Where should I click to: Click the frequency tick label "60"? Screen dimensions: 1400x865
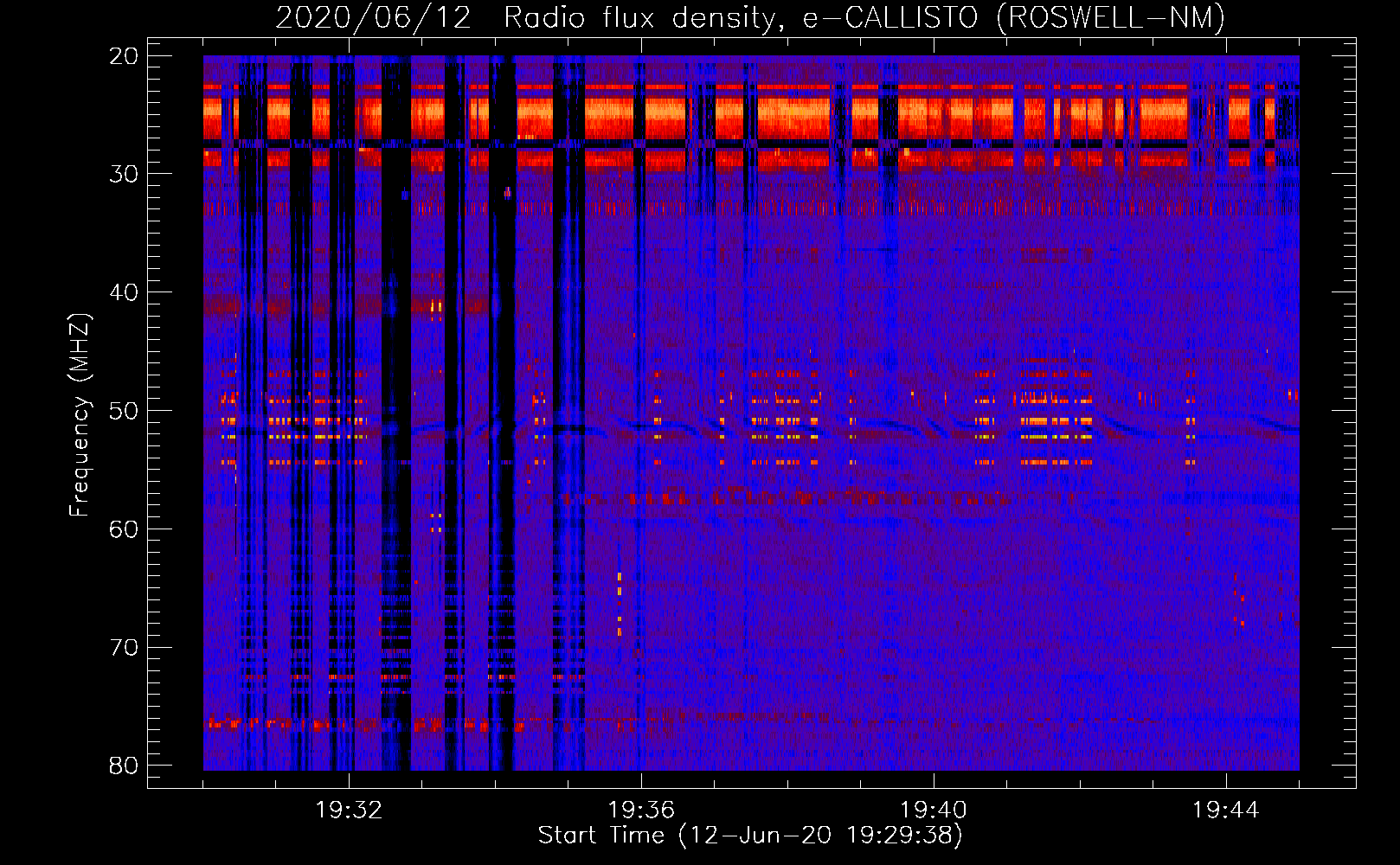pos(124,529)
